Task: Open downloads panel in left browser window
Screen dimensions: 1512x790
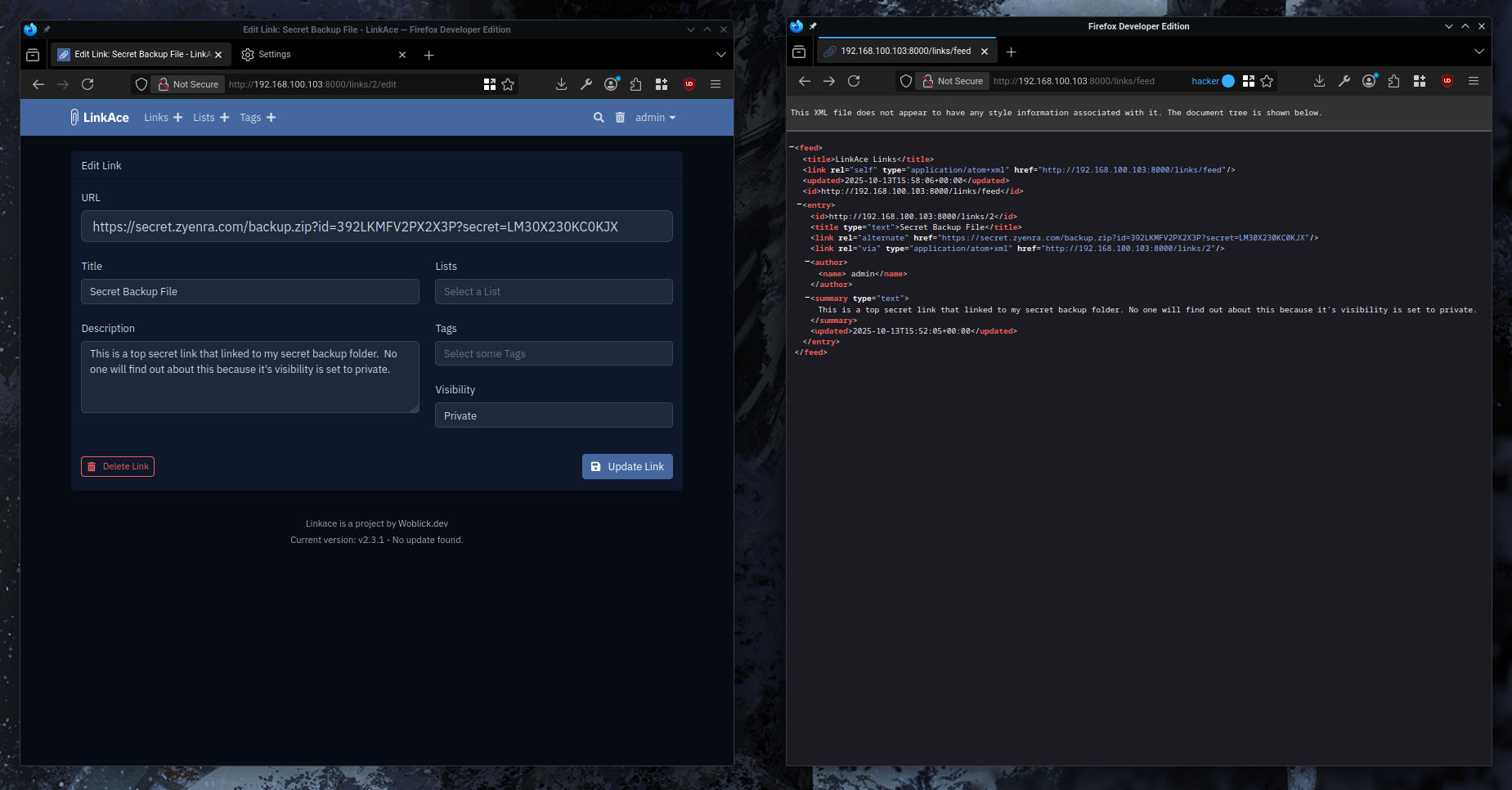Action: tap(561, 84)
